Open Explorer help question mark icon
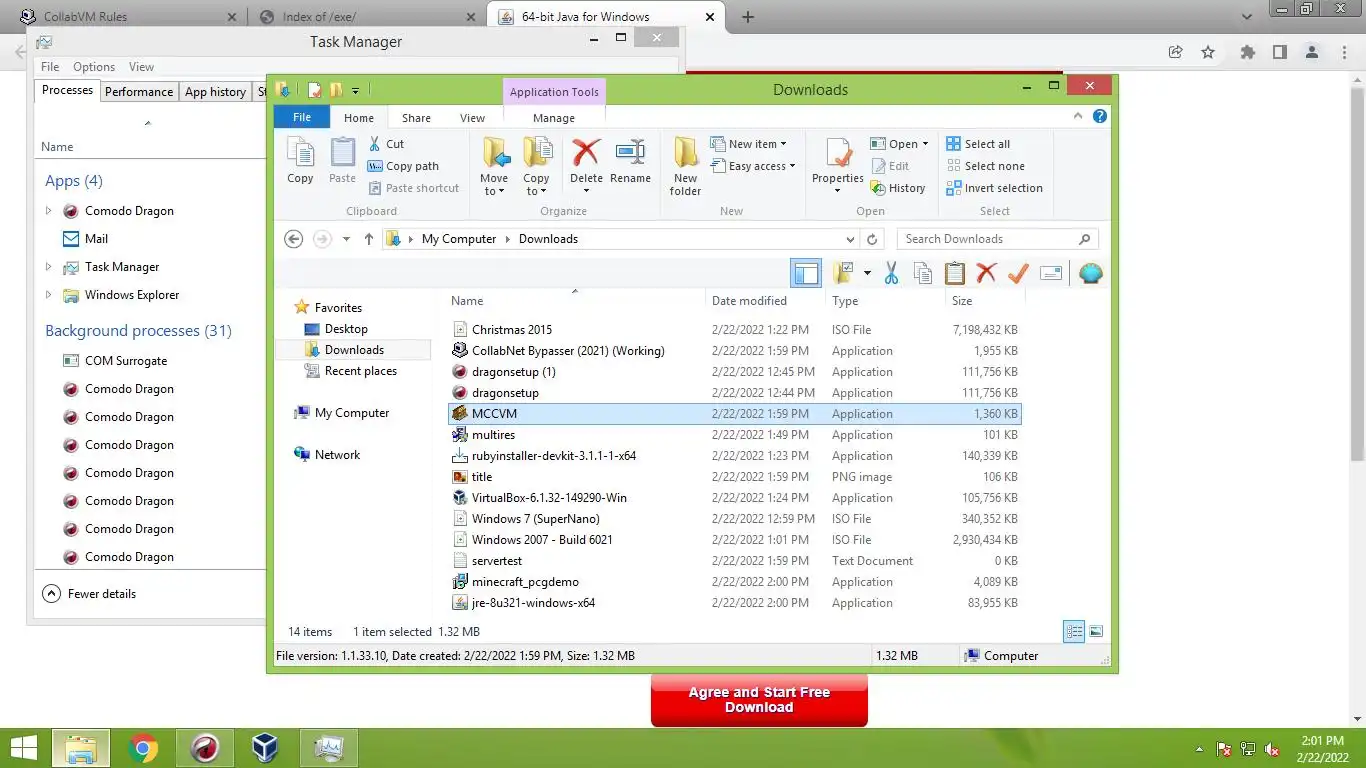1366x768 pixels. [x=1100, y=116]
